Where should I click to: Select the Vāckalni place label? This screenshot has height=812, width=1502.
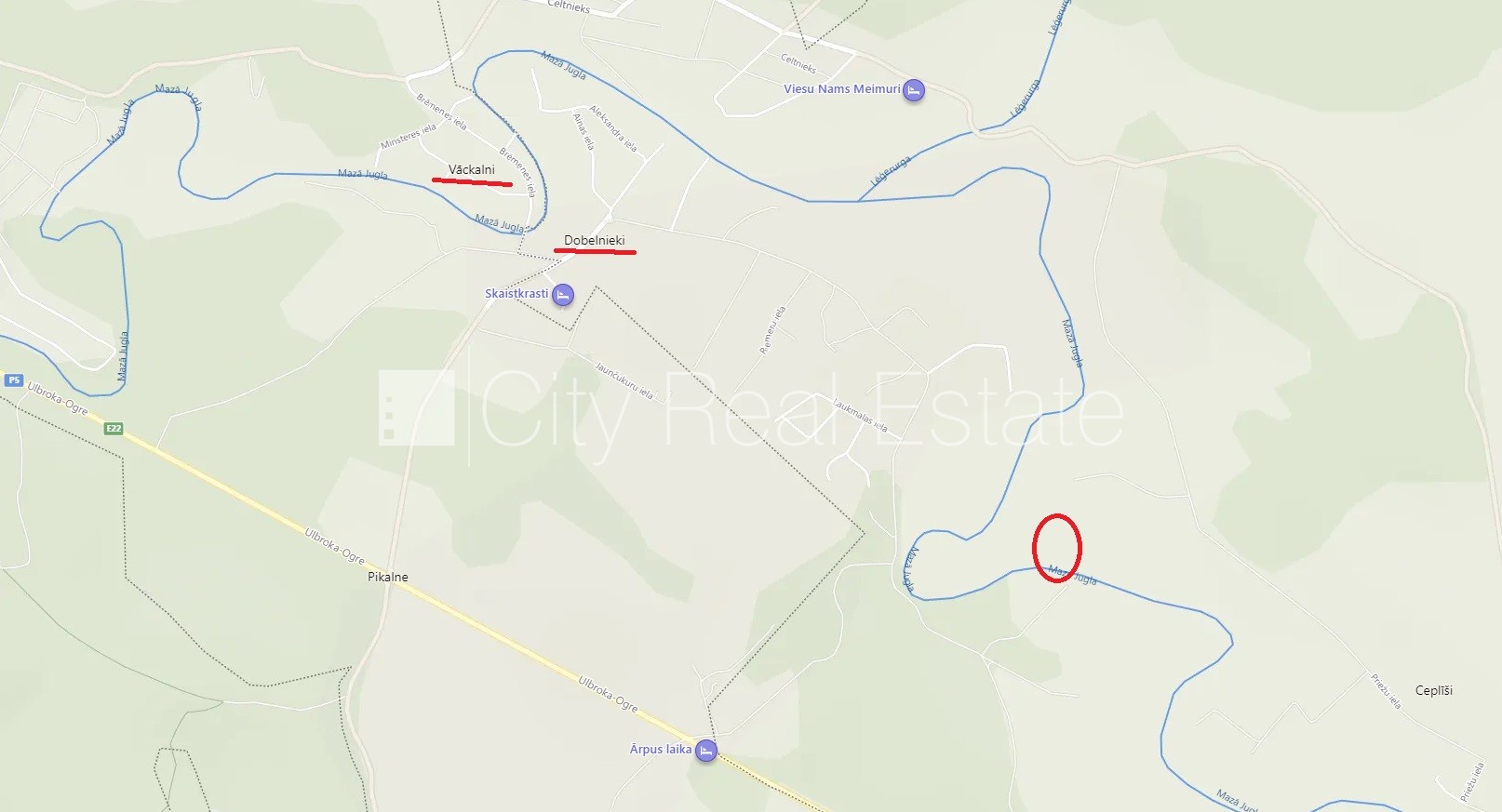(x=472, y=170)
